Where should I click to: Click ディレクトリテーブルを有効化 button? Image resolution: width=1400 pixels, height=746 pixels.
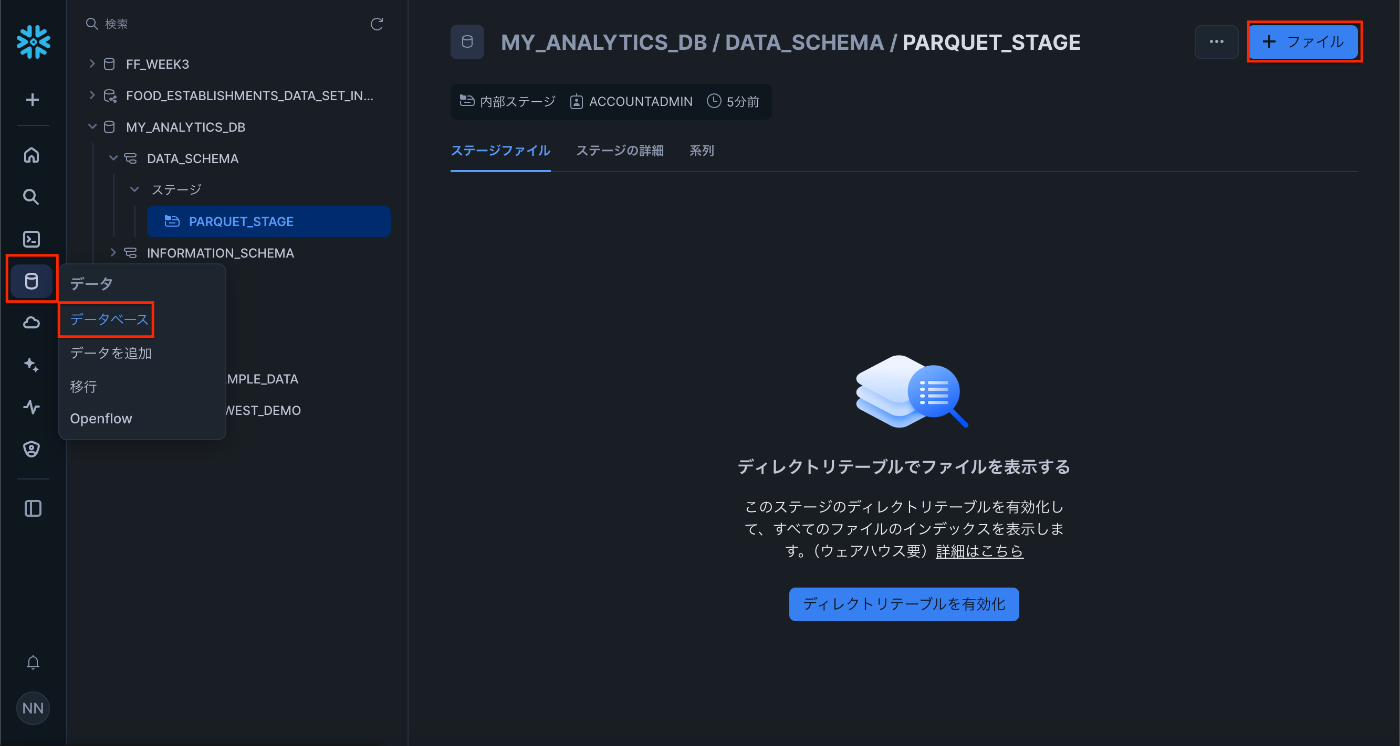point(904,604)
